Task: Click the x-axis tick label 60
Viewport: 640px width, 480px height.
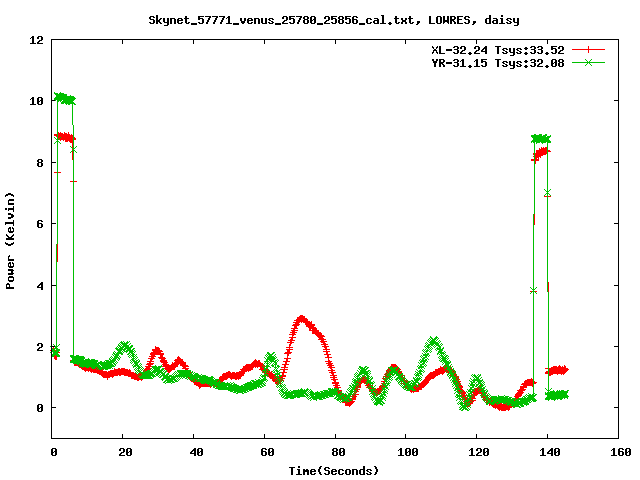Action: (267, 452)
